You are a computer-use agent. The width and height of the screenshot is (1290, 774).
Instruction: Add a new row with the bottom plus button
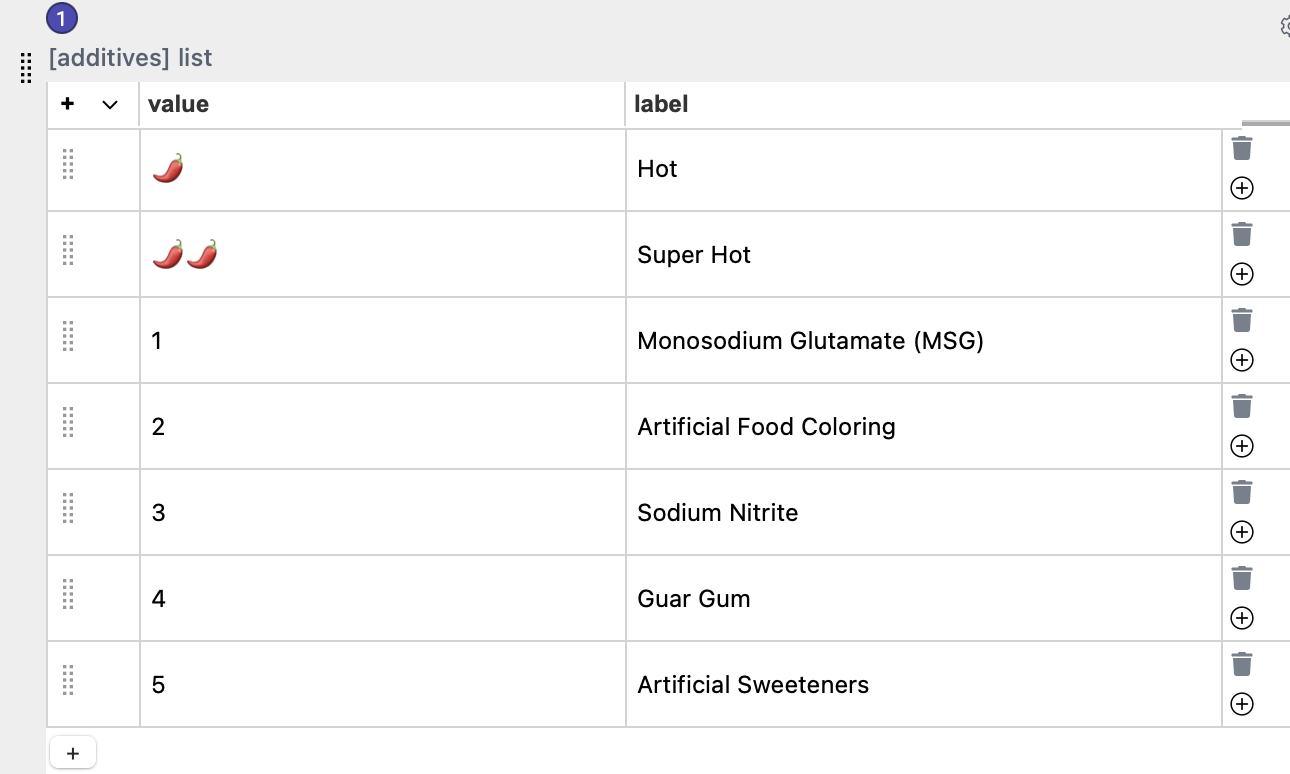pos(72,752)
